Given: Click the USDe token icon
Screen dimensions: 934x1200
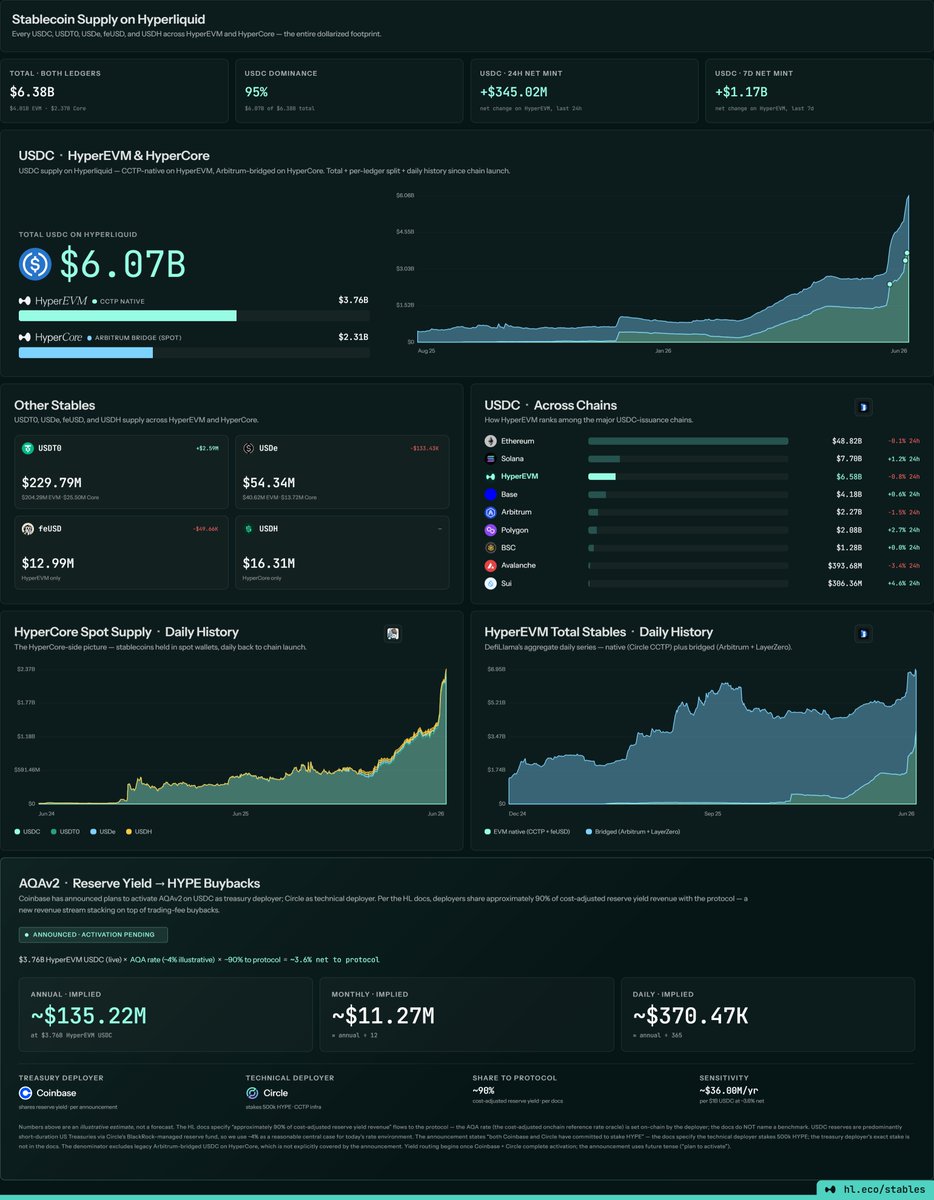Looking at the screenshot, I should pos(249,449).
